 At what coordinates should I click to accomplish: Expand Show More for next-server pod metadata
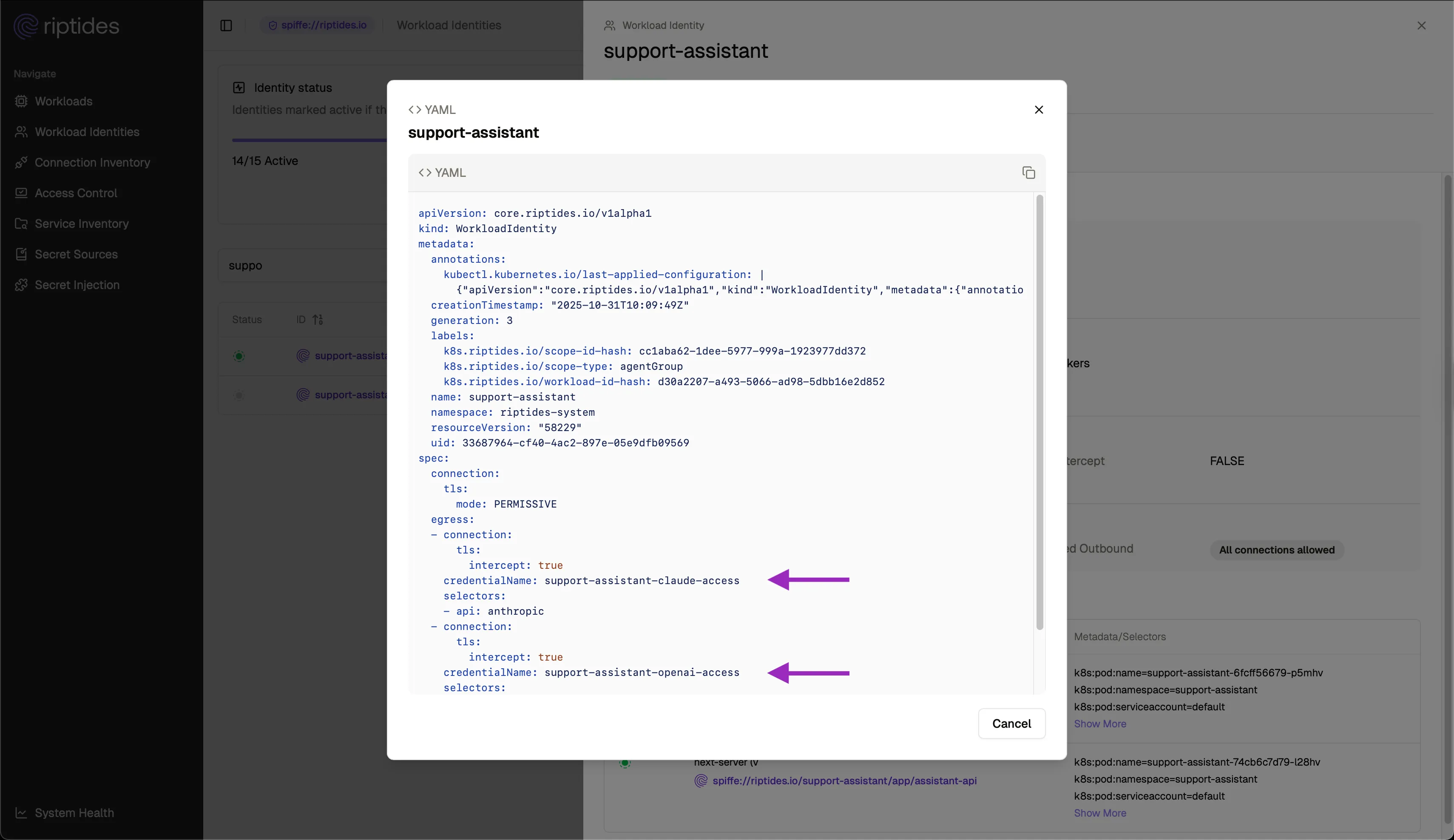tap(1100, 813)
